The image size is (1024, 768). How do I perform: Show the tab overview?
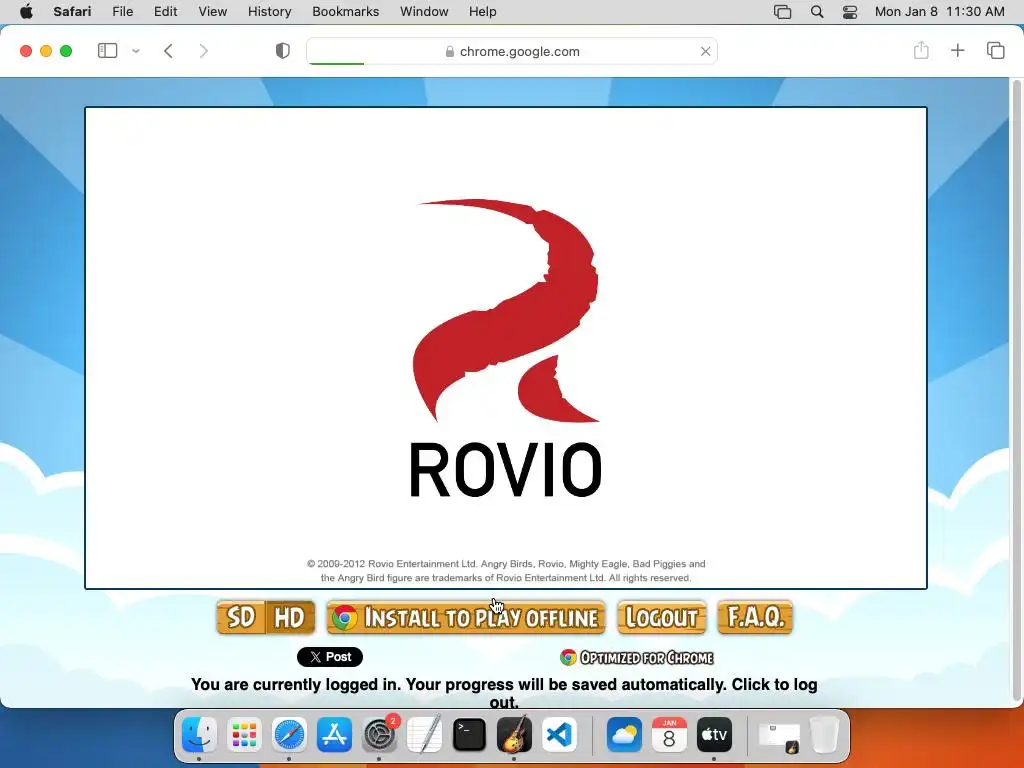coord(995,50)
